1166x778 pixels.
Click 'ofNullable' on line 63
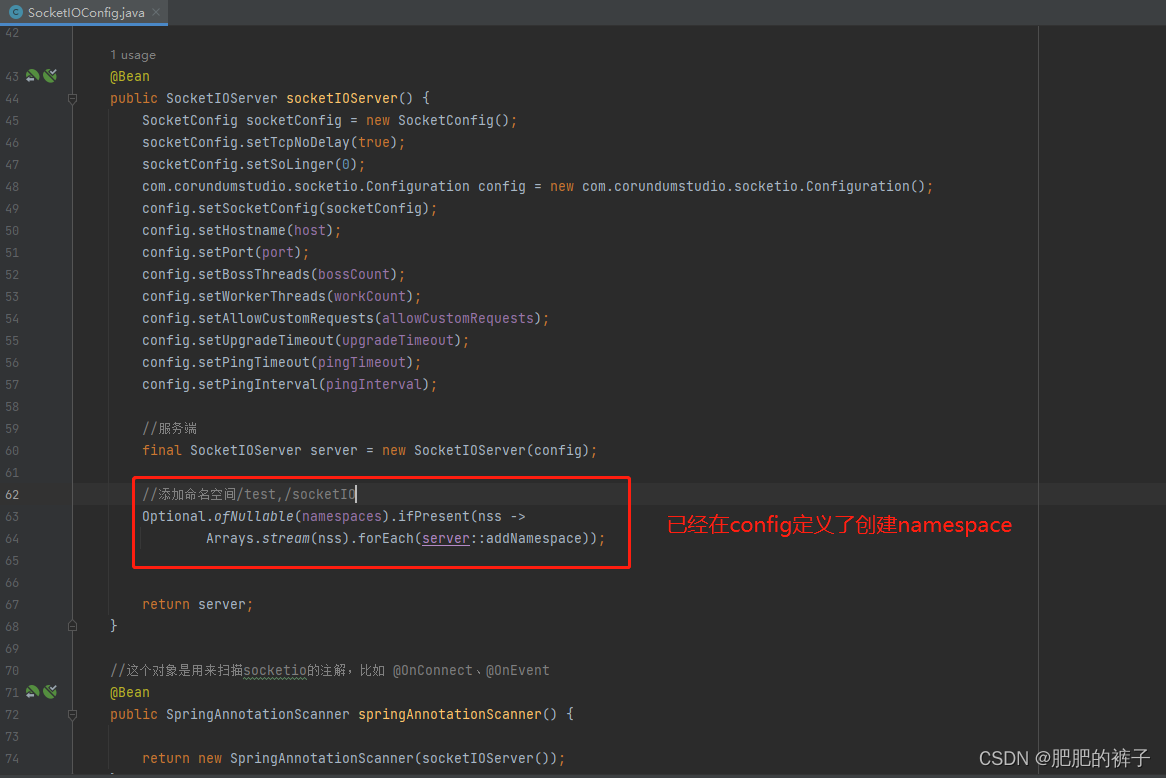254,516
